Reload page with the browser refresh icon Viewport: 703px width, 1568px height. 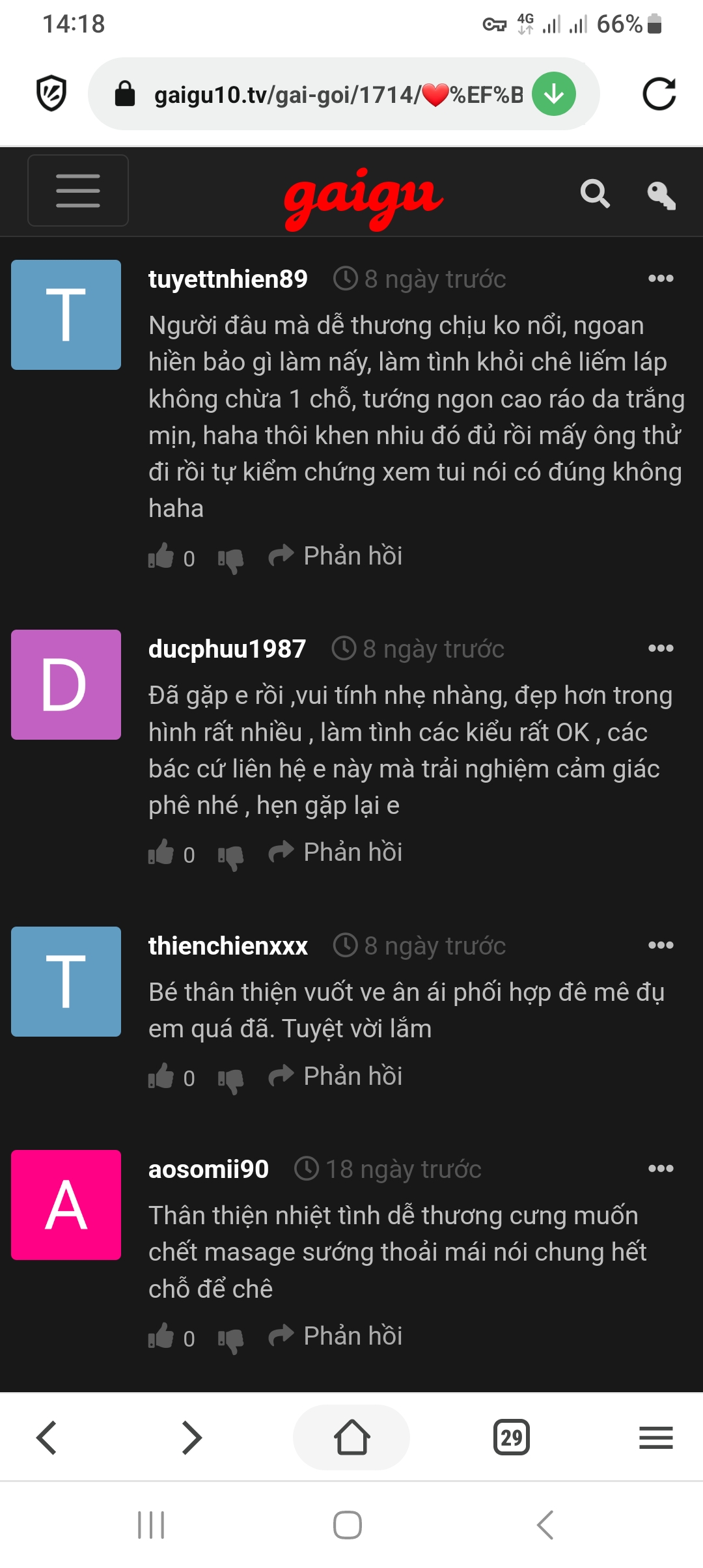coord(659,94)
